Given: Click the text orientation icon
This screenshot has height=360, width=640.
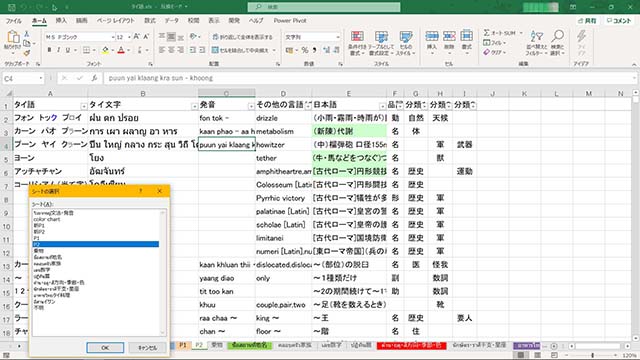Looking at the screenshot, I should tap(193, 37).
